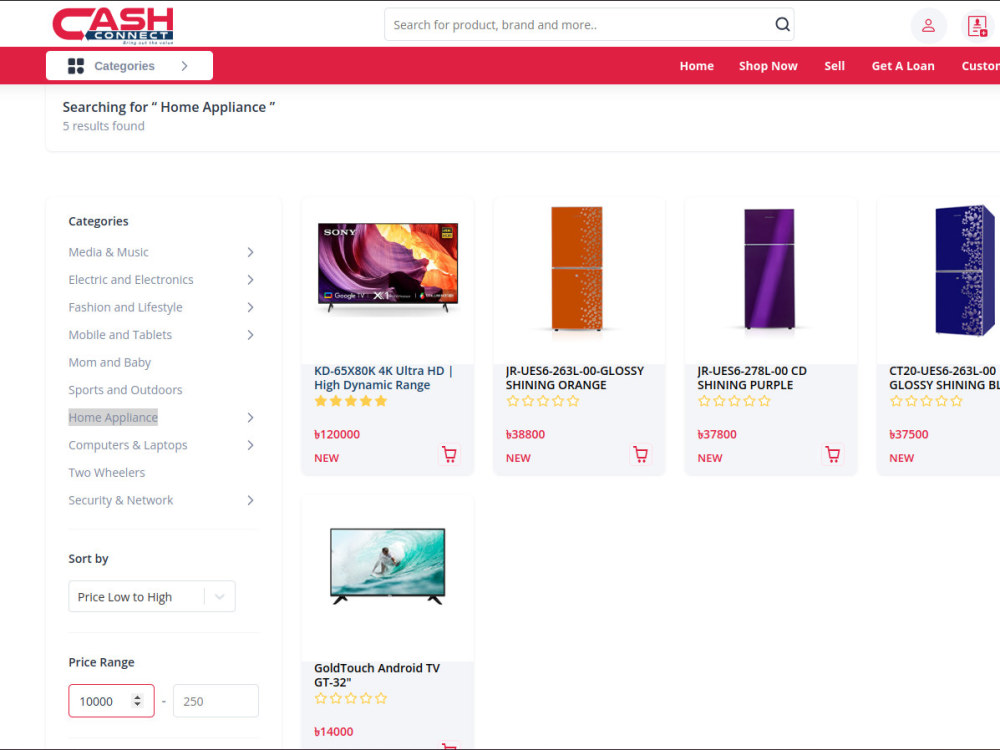Screen dimensions: 1000x750
Task: Add Glossy Shining Orange fridge to cart
Action: click(641, 454)
